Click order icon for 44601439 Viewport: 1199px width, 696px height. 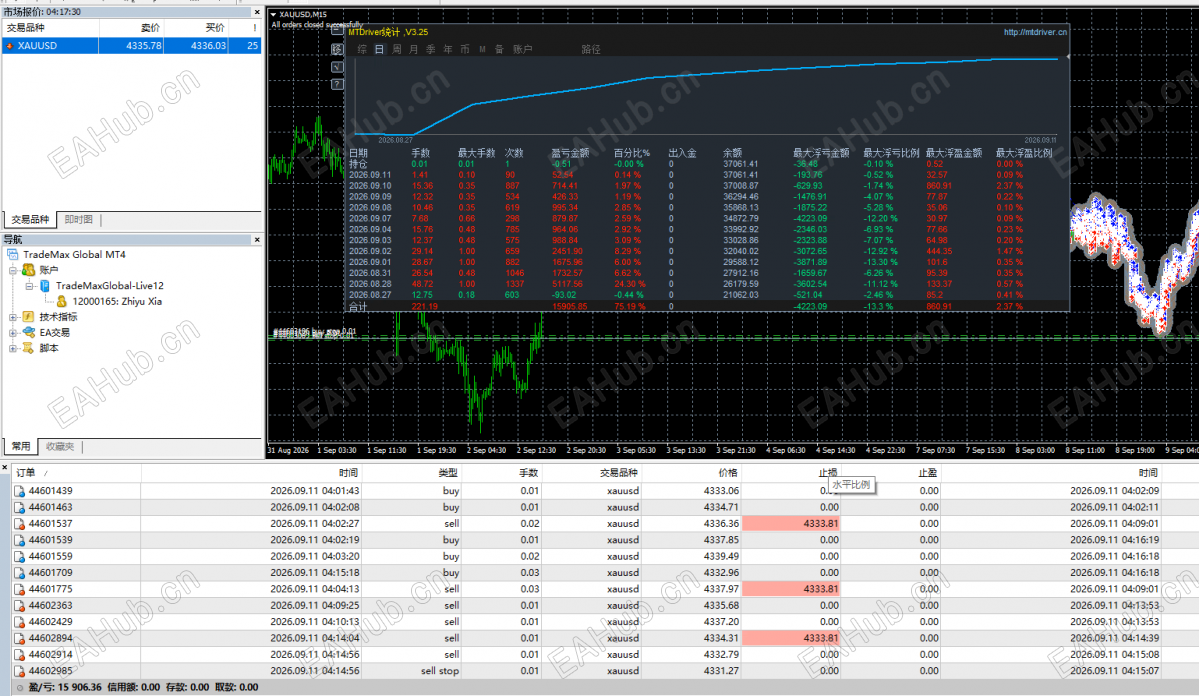tap(20, 491)
